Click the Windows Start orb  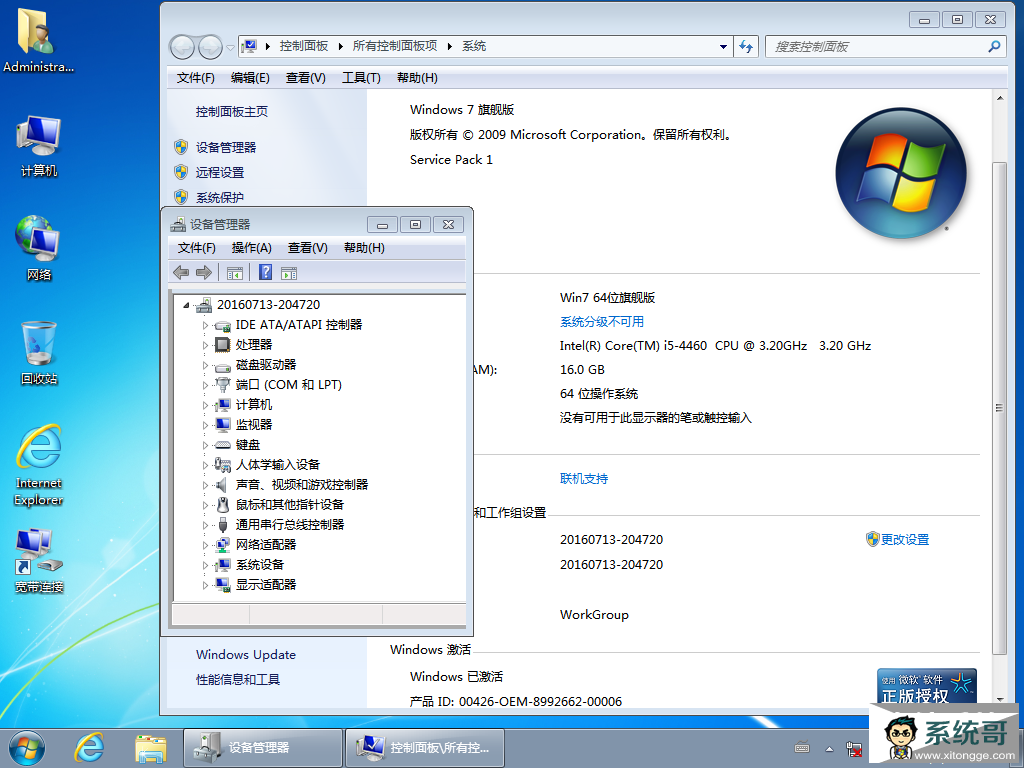click(26, 748)
